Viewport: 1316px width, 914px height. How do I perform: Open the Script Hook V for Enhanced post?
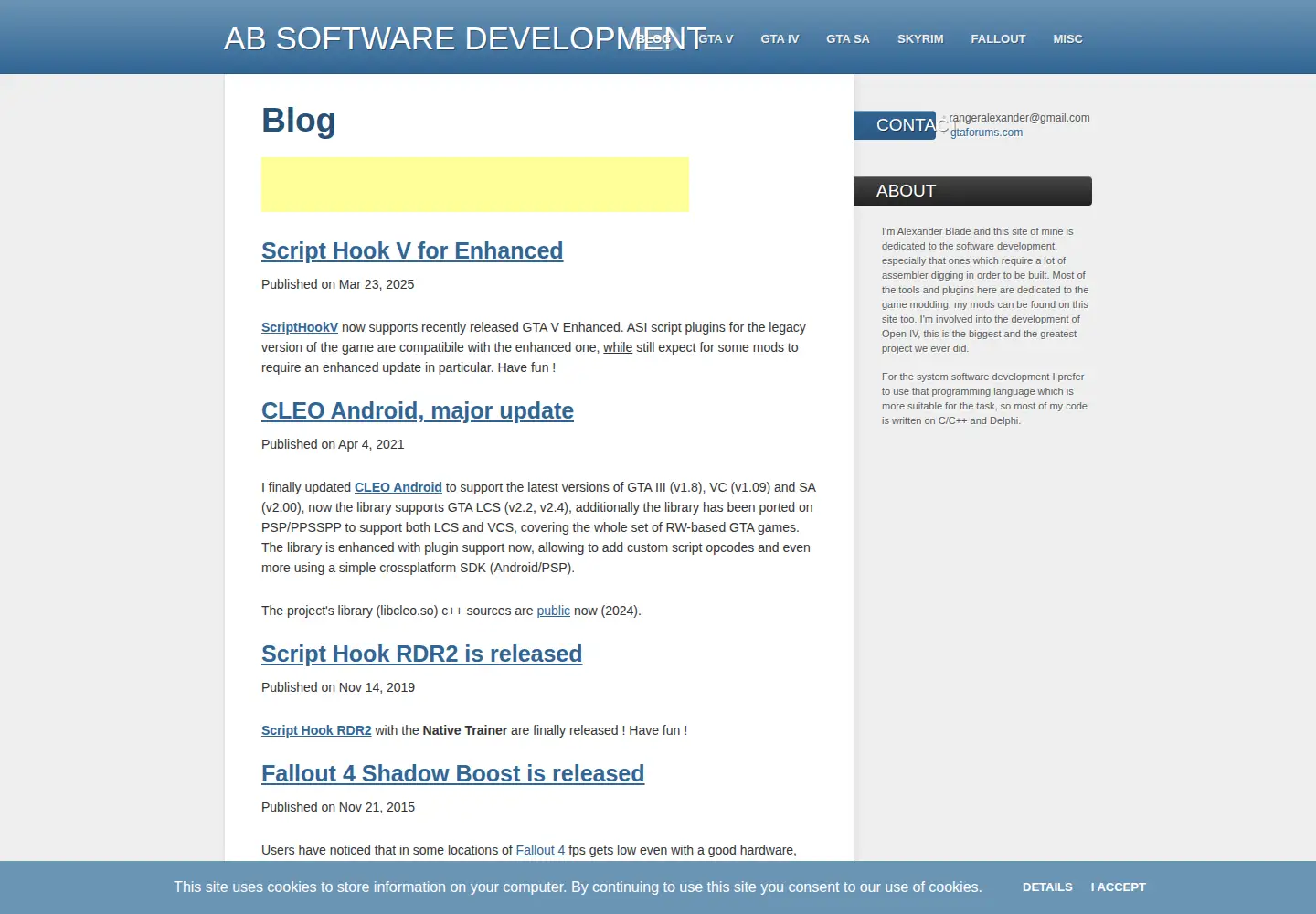(x=412, y=250)
